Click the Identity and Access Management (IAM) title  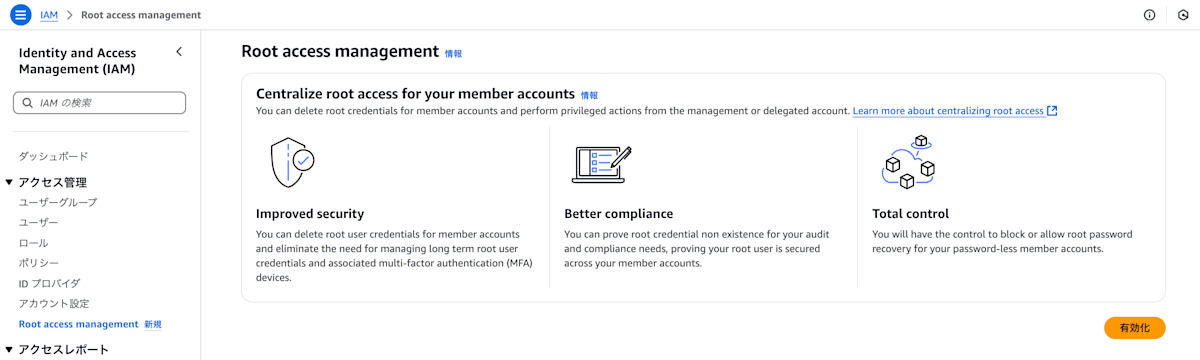pyautogui.click(x=77, y=61)
